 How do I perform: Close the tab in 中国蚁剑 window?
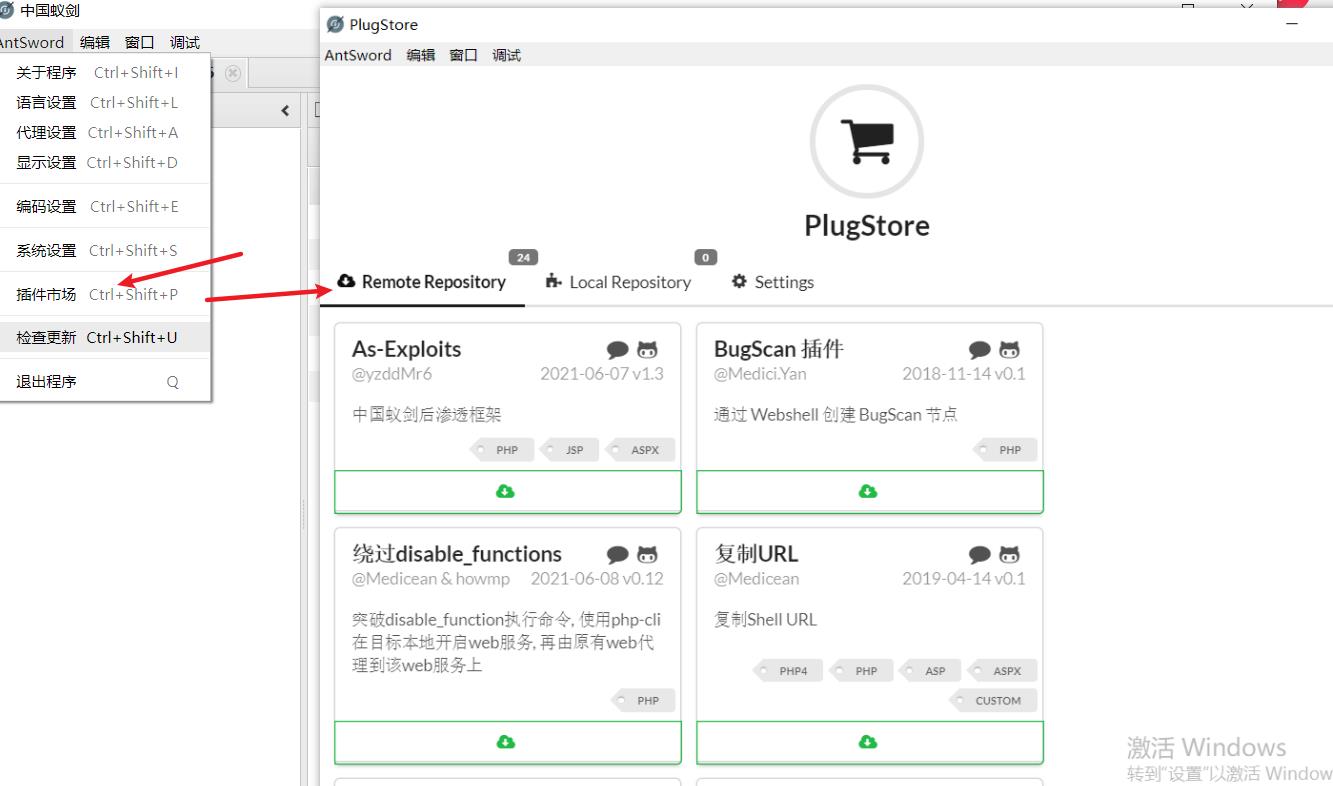[233, 73]
